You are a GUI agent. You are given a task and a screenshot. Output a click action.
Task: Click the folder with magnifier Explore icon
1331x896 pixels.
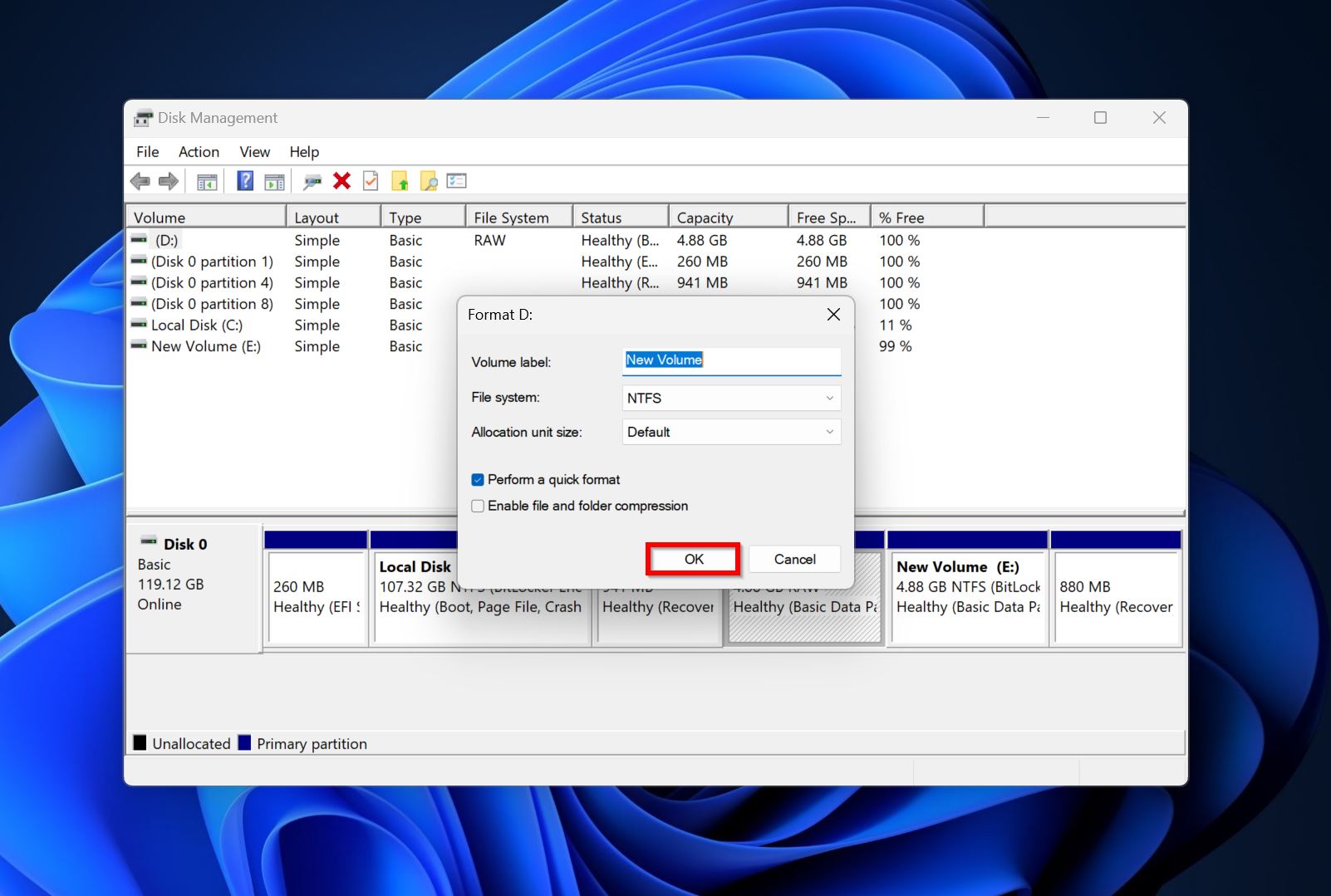click(429, 180)
